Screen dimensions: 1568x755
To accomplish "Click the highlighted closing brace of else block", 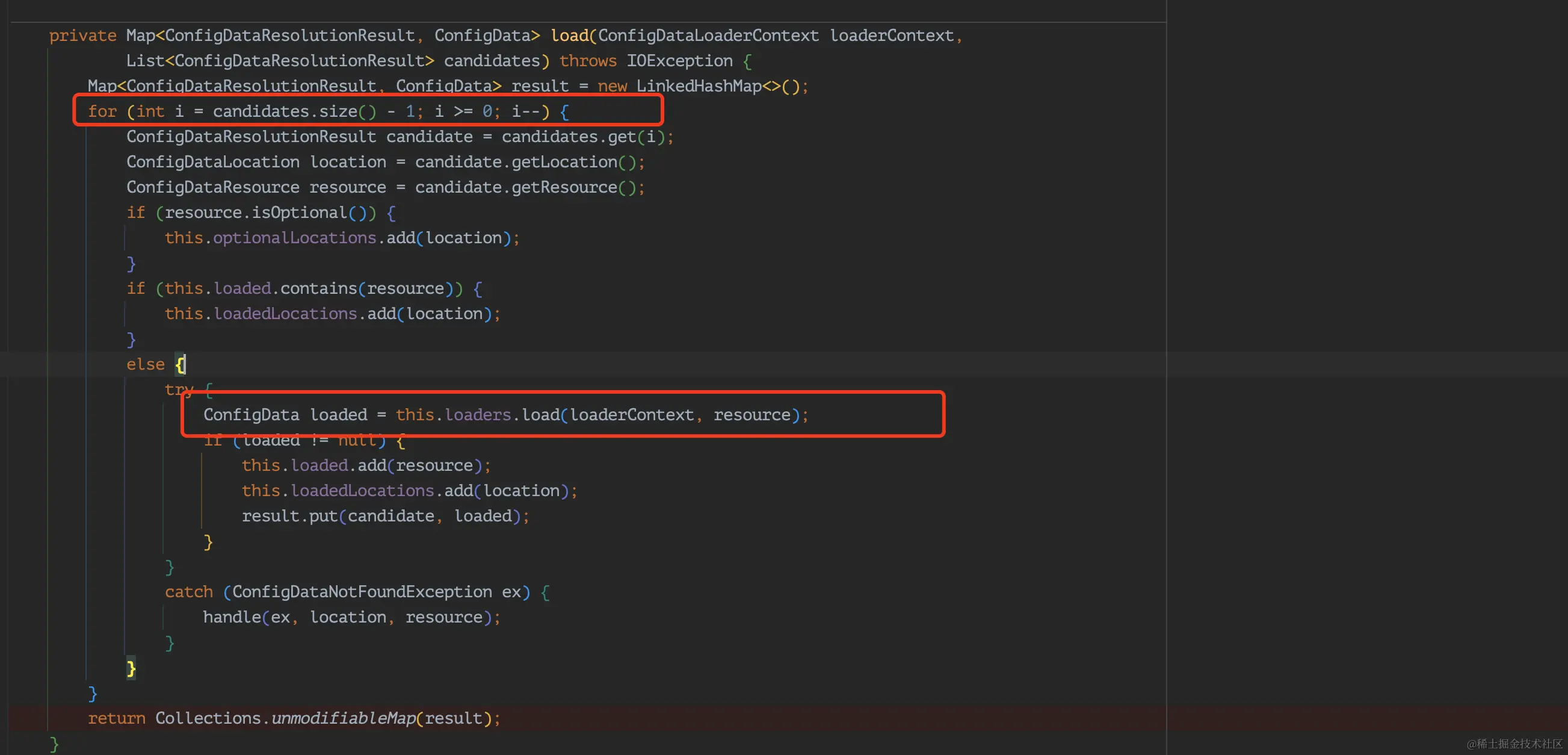I will [131, 668].
